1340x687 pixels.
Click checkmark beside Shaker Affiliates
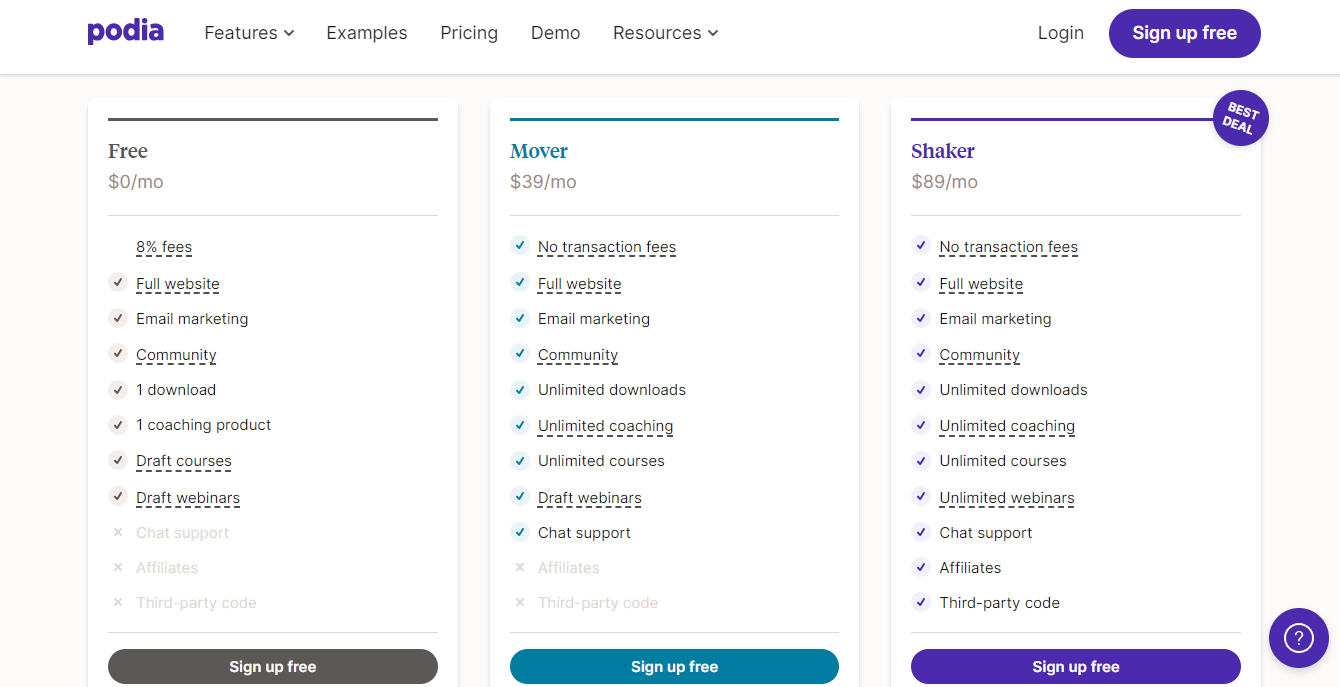tap(921, 567)
